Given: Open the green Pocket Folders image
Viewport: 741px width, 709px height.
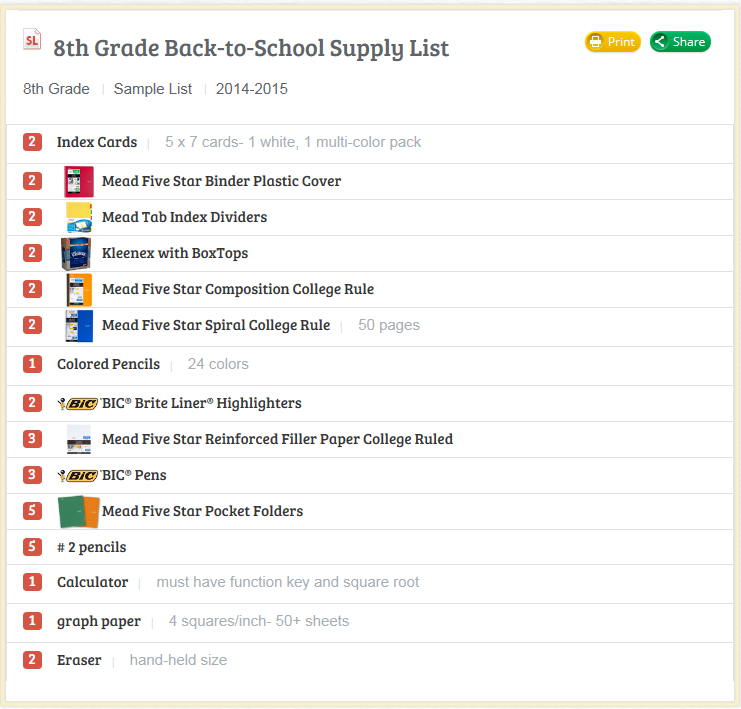Looking at the screenshot, I should point(78,511).
